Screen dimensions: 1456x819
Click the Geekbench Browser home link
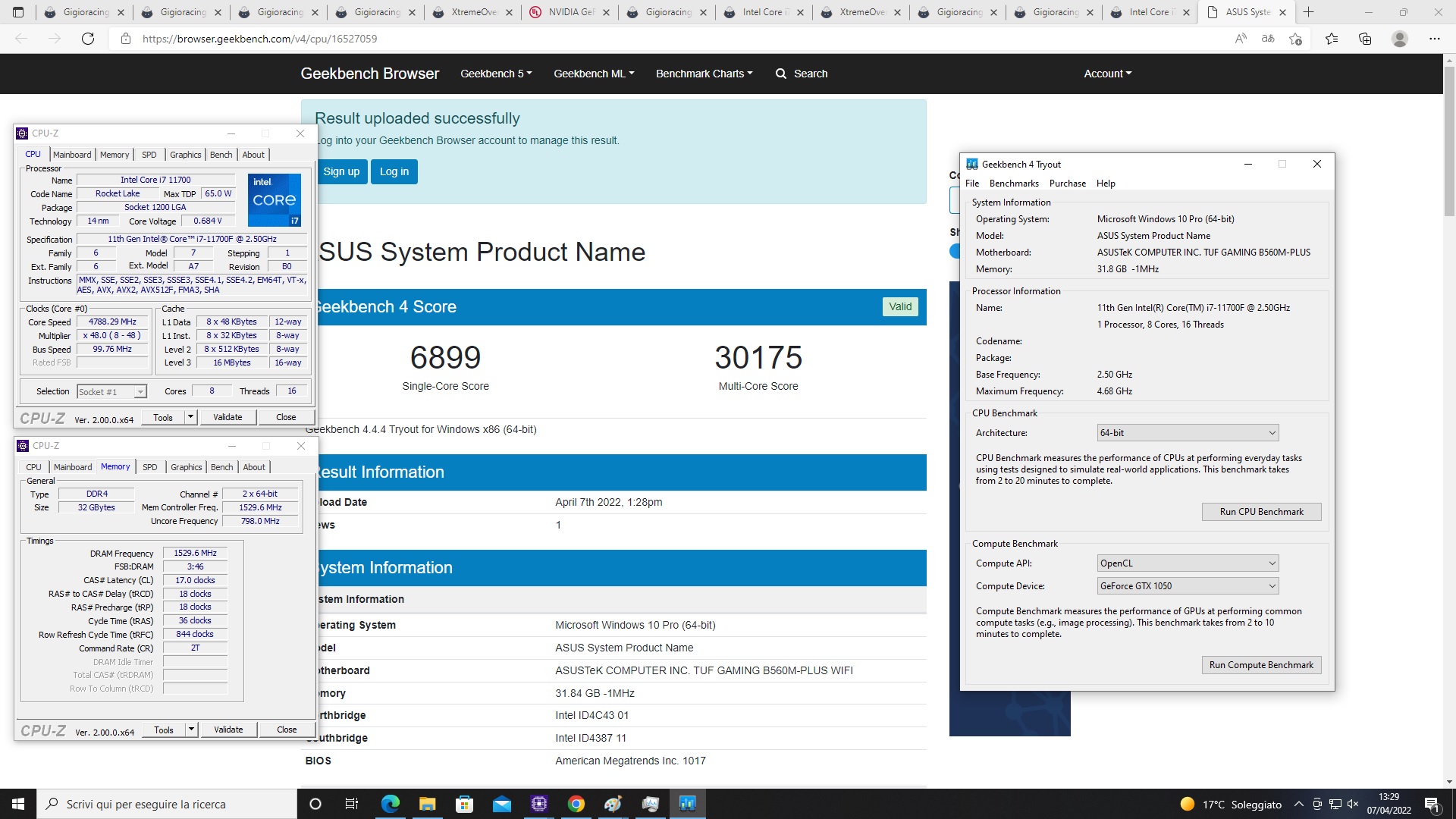(x=370, y=74)
